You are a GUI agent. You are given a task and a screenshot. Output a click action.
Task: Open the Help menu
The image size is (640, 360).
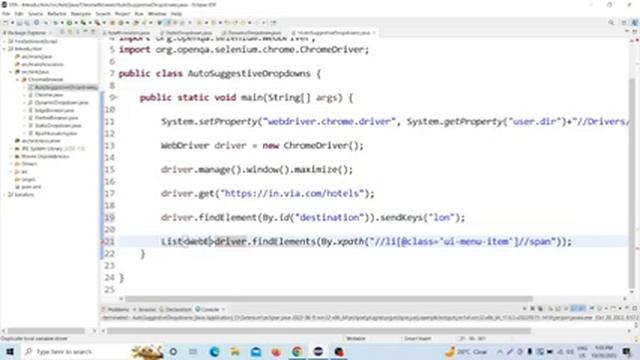[176, 14]
